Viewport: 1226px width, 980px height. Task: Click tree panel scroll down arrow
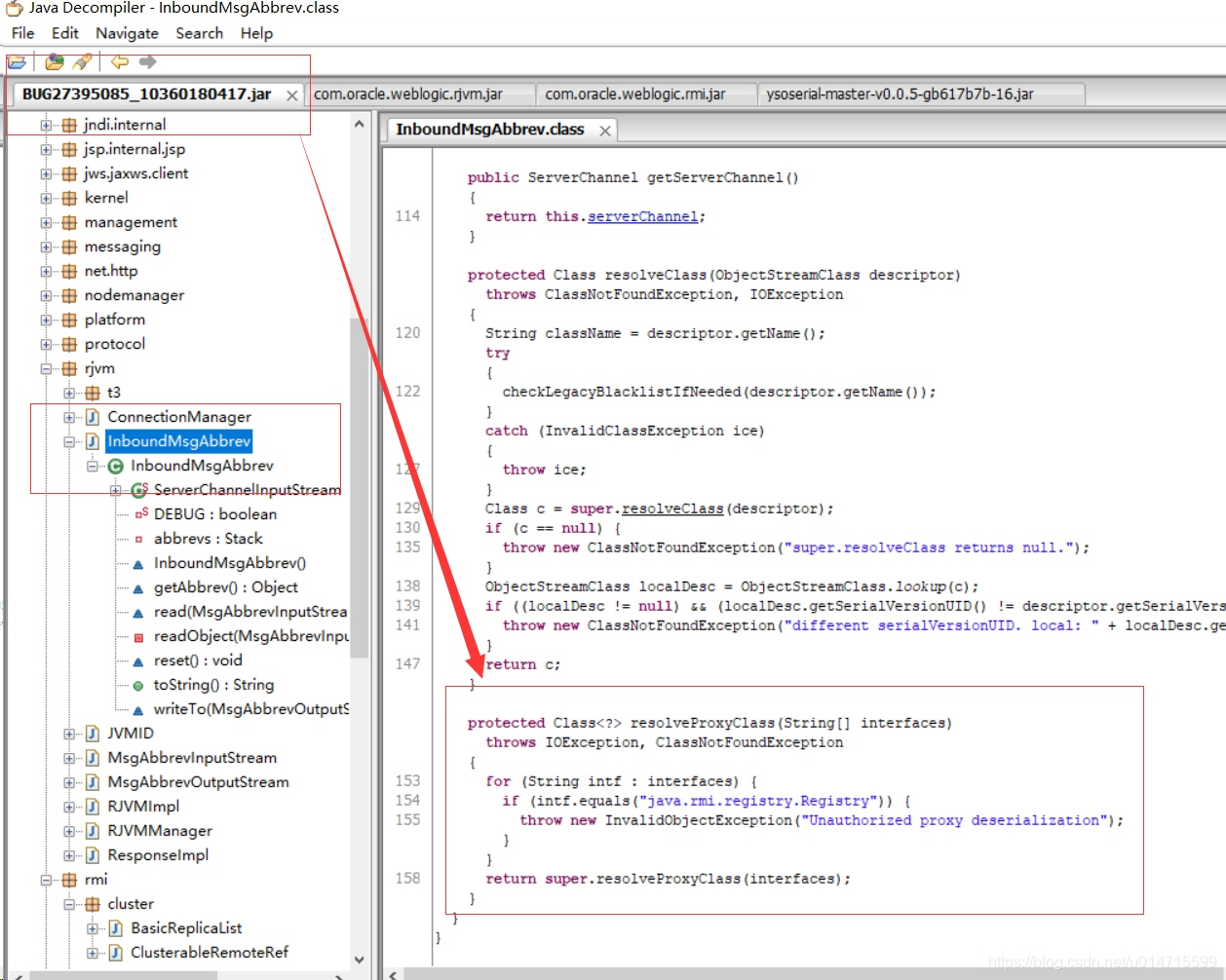coord(359,960)
